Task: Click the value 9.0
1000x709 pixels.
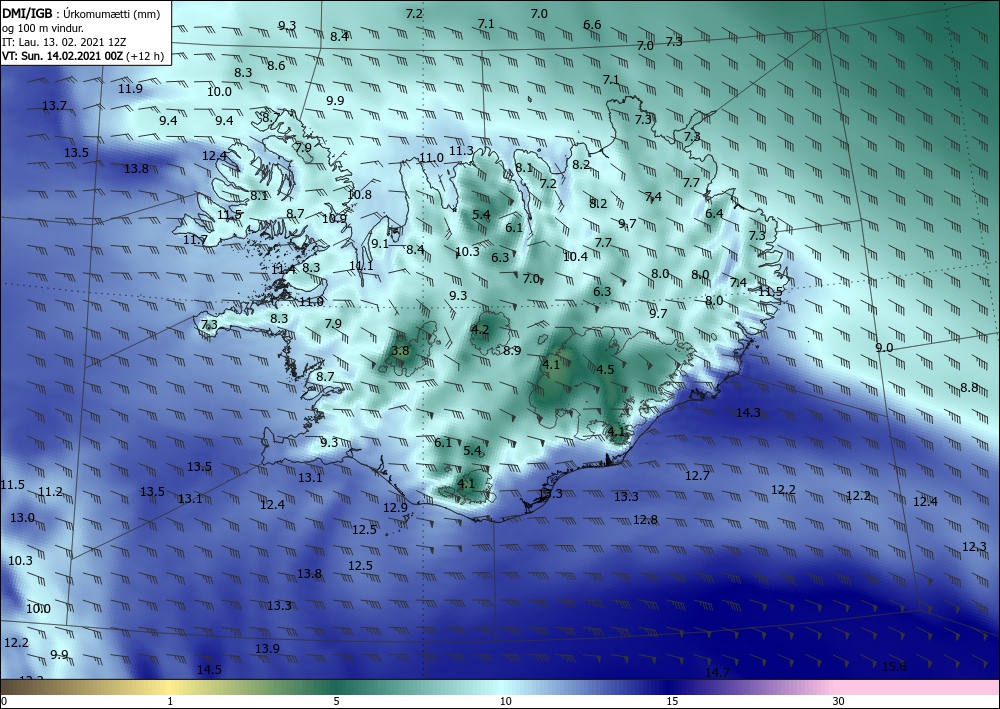Action: [x=884, y=347]
